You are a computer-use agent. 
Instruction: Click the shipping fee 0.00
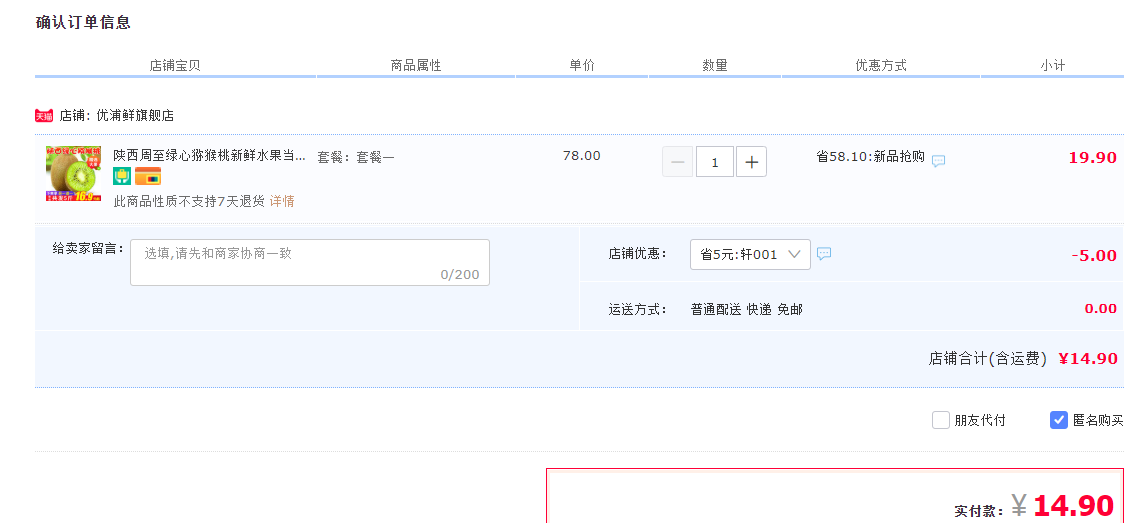[x=1100, y=309]
